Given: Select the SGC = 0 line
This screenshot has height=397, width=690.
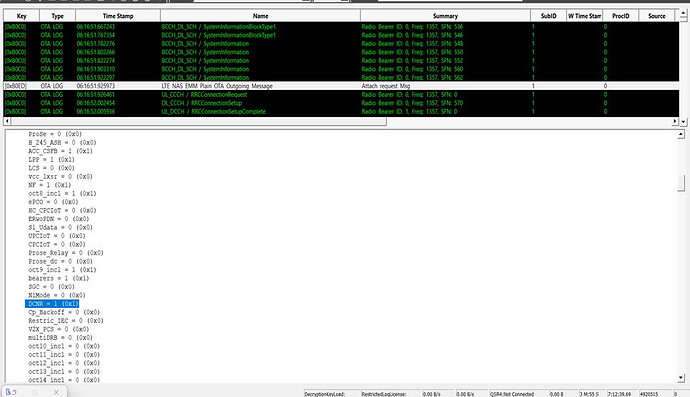Looking at the screenshot, I should (51, 287).
